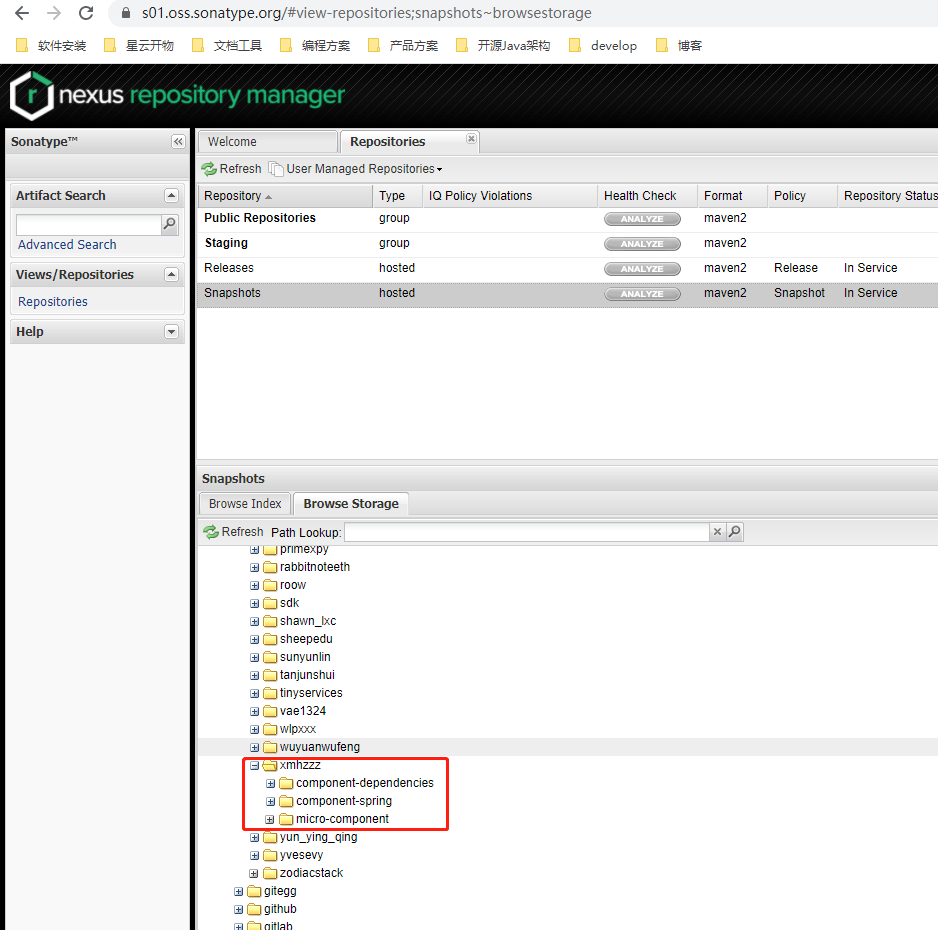Image resolution: width=938 pixels, height=930 pixels.
Task: Expand the yun_ying_qing tree node
Action: tap(254, 837)
